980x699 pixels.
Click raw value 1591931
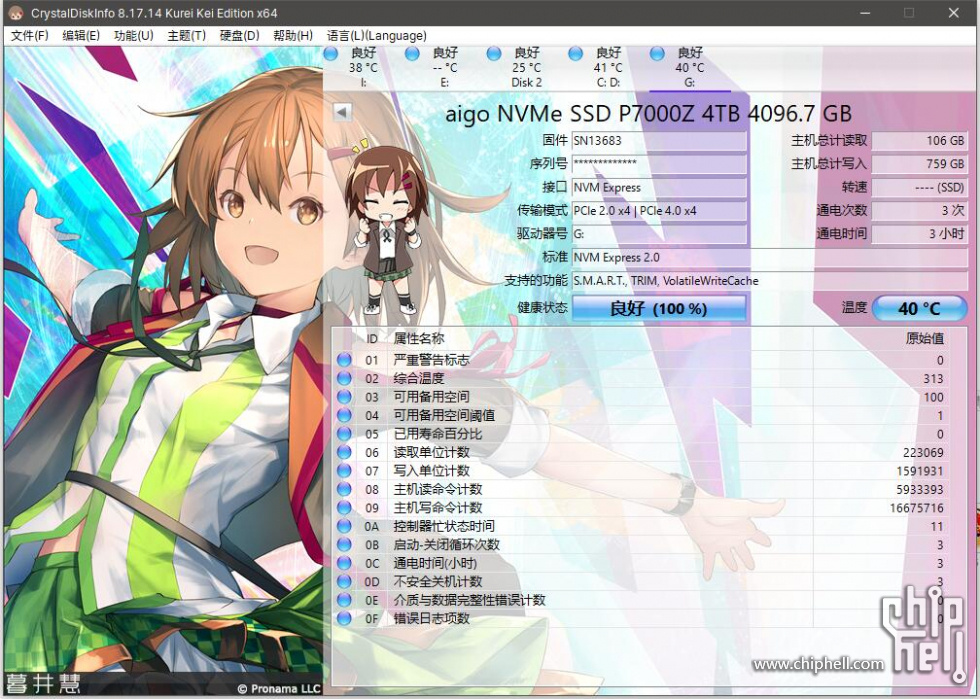point(920,471)
